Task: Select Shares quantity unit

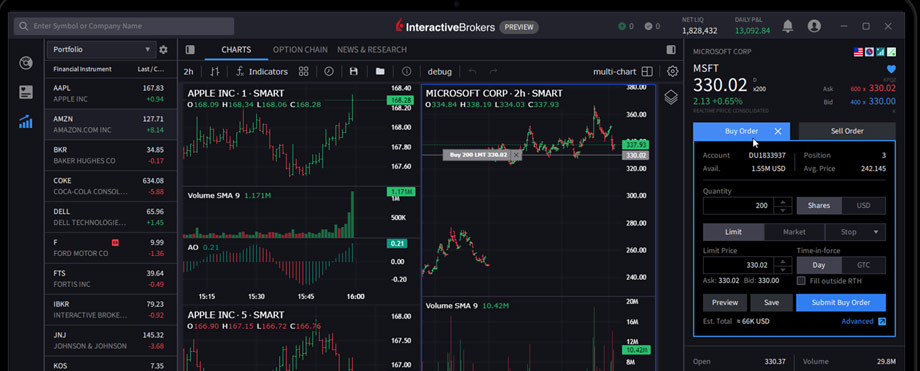Action: pos(818,205)
